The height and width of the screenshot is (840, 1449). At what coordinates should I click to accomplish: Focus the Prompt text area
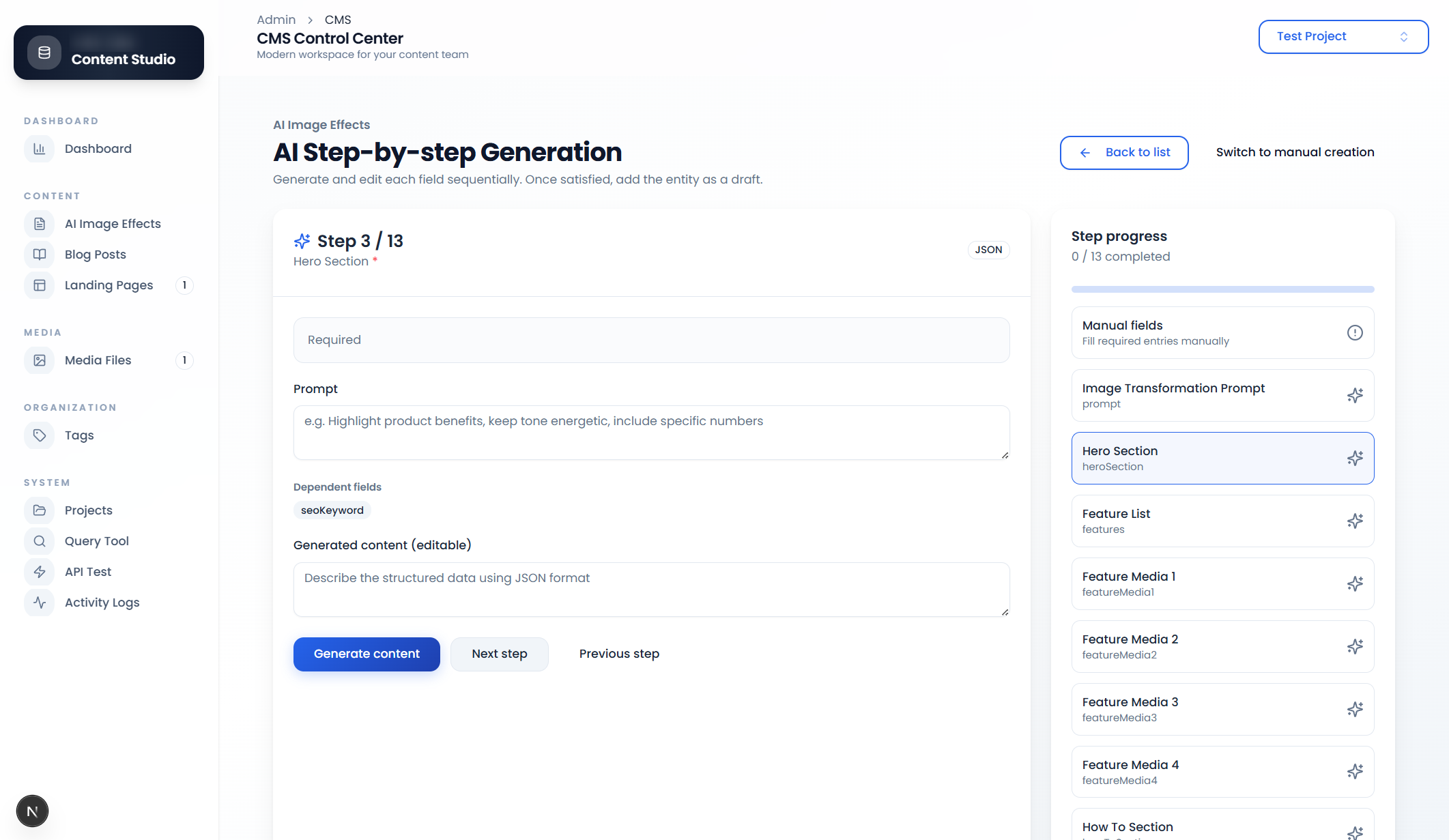tap(651, 433)
